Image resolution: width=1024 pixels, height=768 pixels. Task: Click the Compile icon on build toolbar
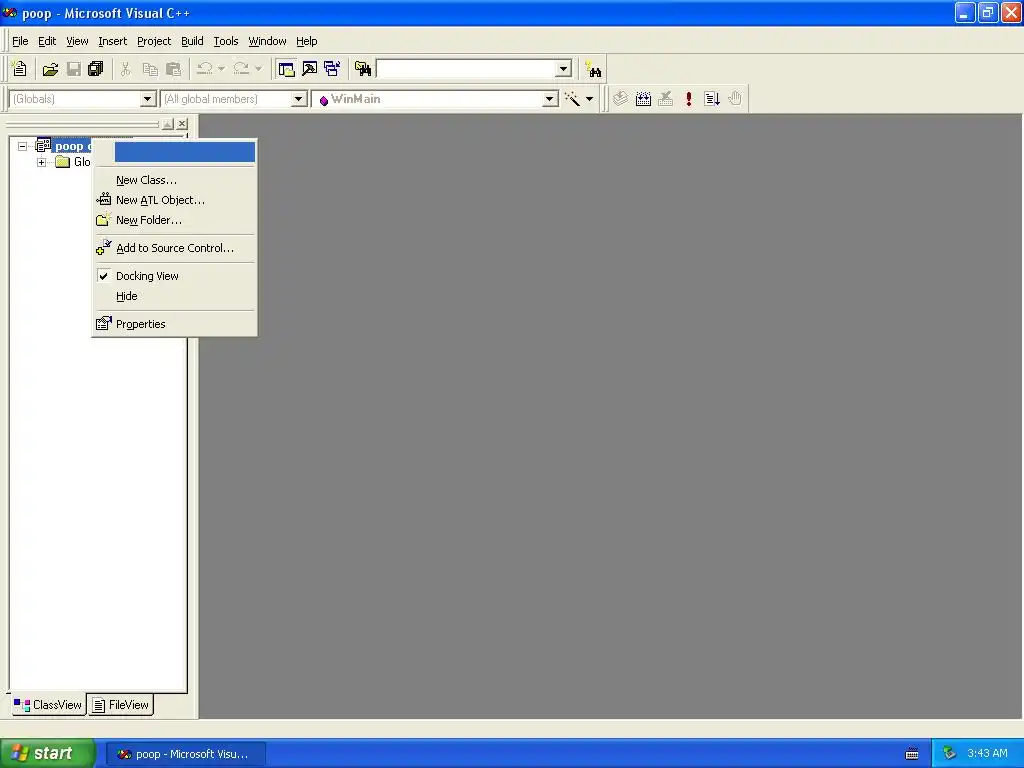pyautogui.click(x=620, y=99)
